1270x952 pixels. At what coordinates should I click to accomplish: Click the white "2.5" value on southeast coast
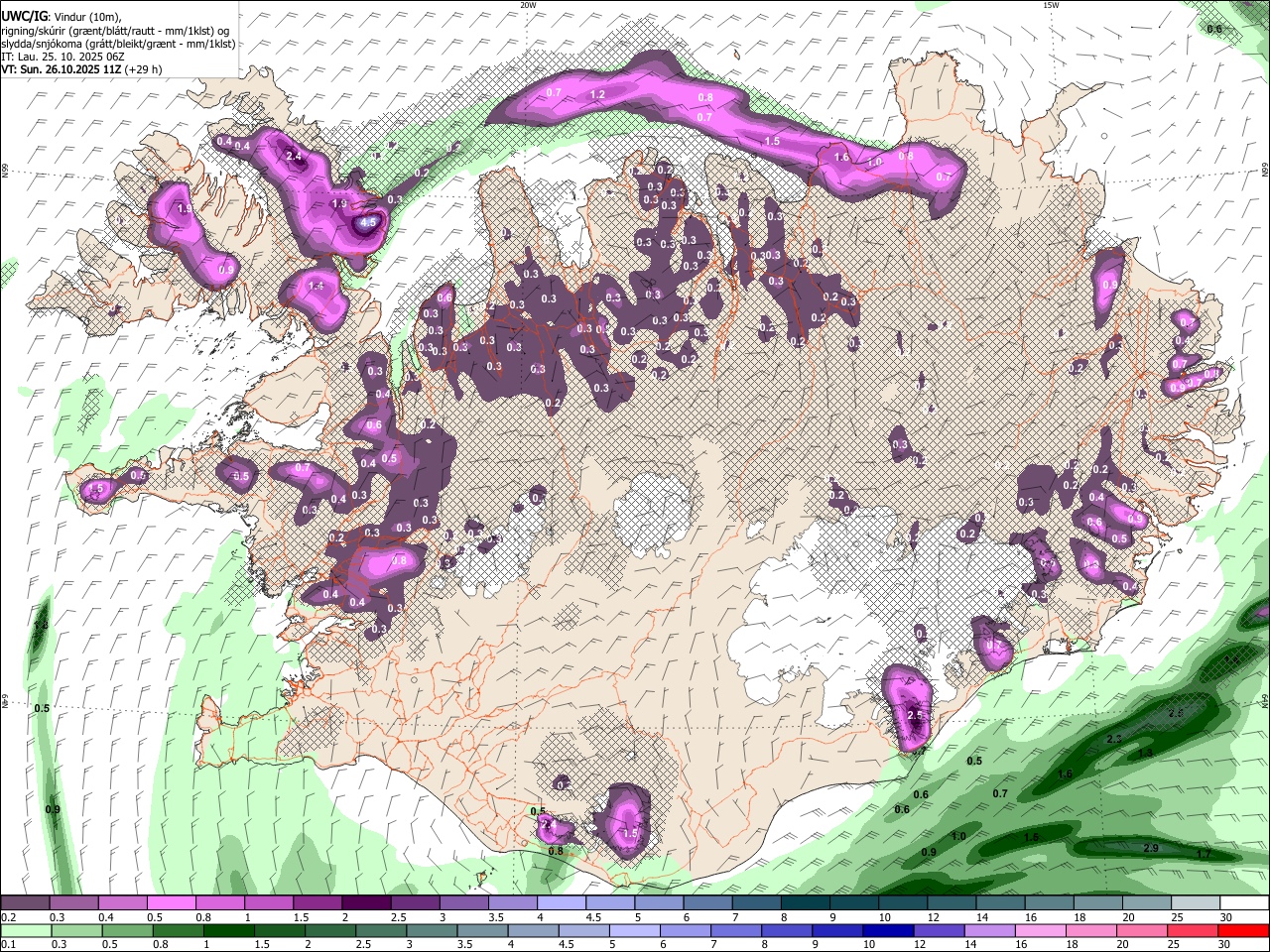[x=915, y=715]
